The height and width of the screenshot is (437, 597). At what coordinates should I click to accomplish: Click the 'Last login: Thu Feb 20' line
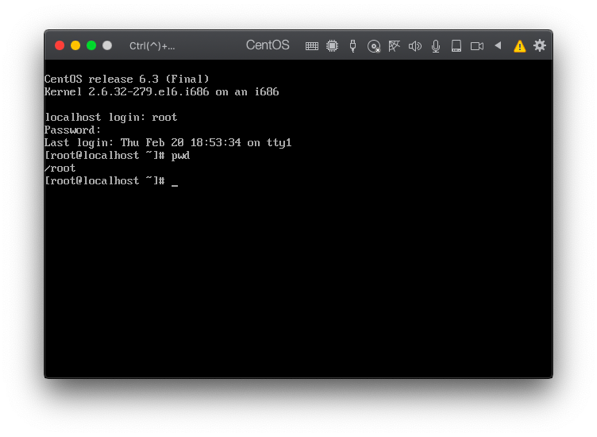[168, 143]
